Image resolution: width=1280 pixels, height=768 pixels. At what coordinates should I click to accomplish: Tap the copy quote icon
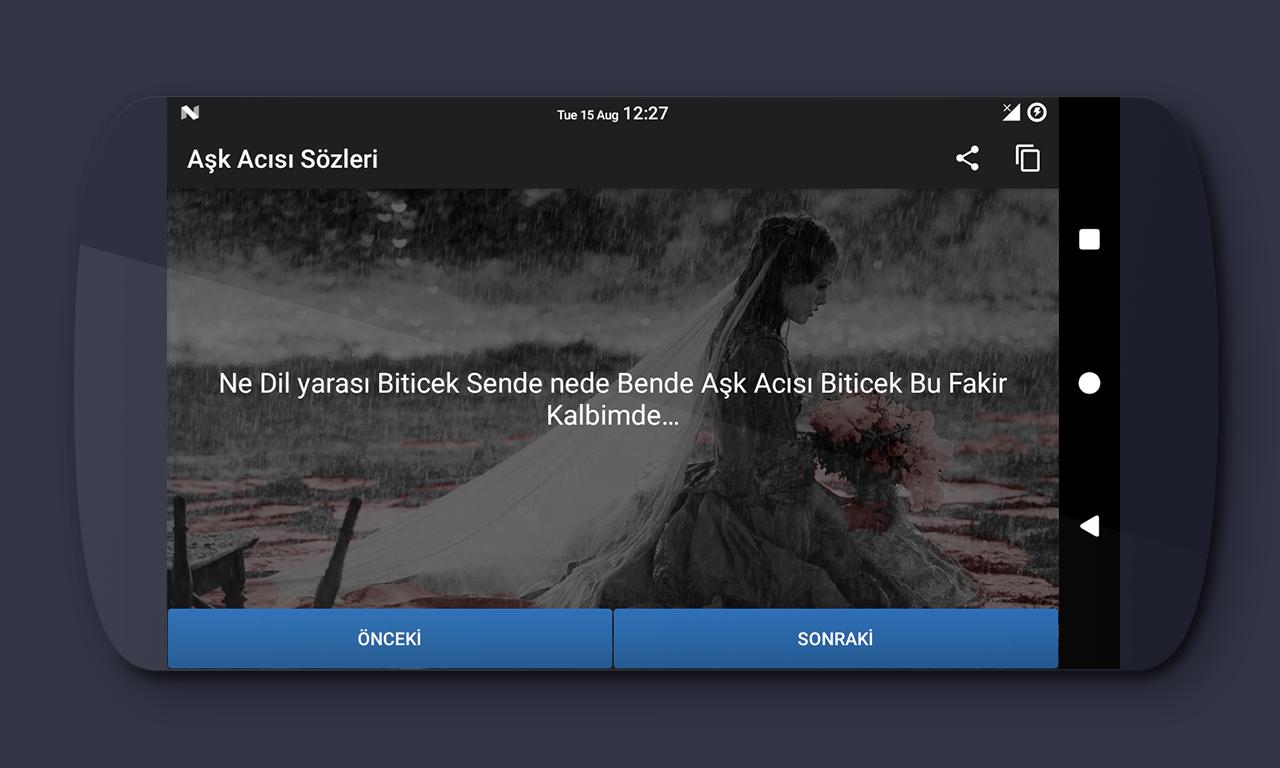pos(1028,158)
